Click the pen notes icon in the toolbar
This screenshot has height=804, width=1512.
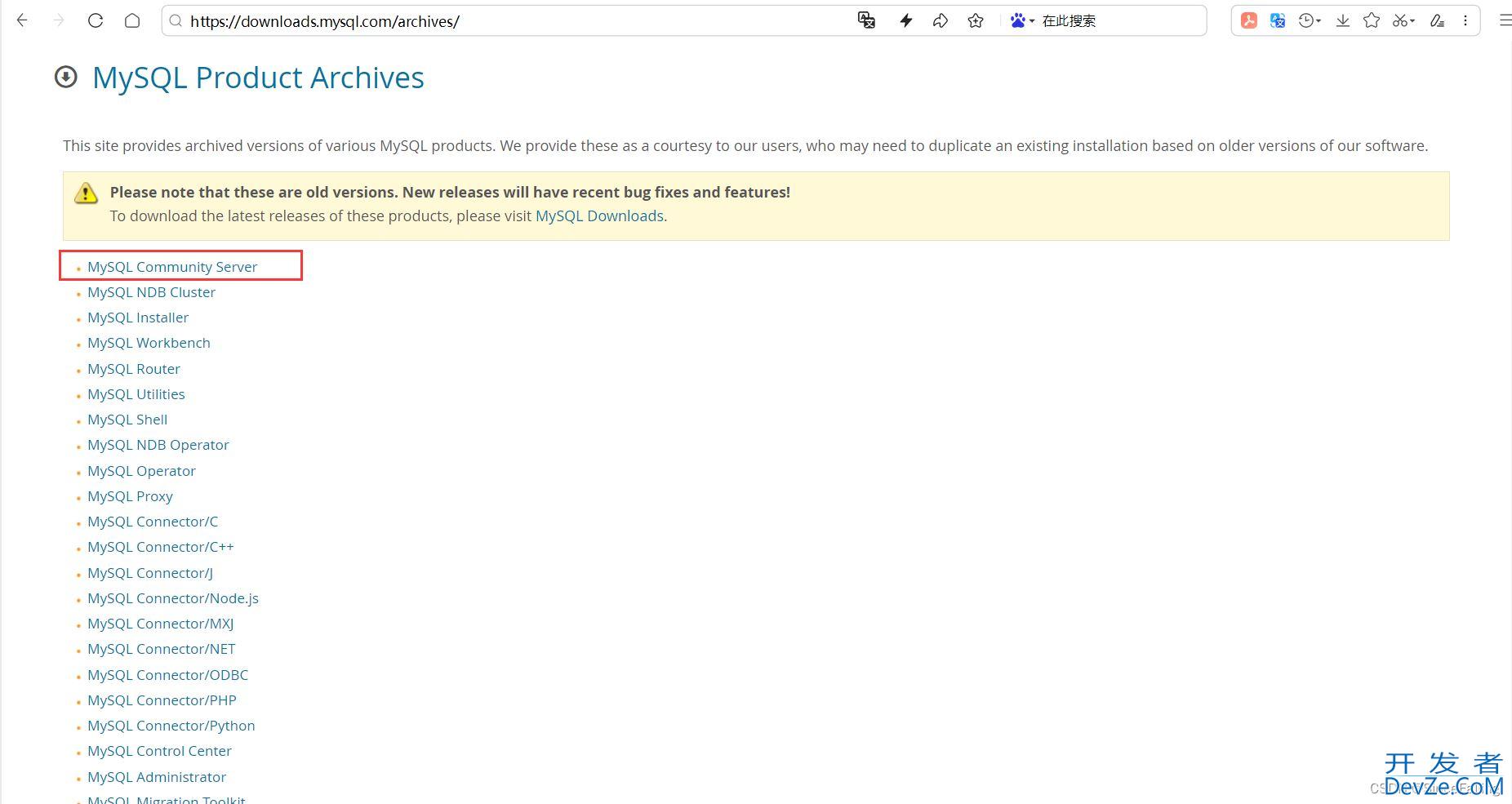(x=1438, y=20)
